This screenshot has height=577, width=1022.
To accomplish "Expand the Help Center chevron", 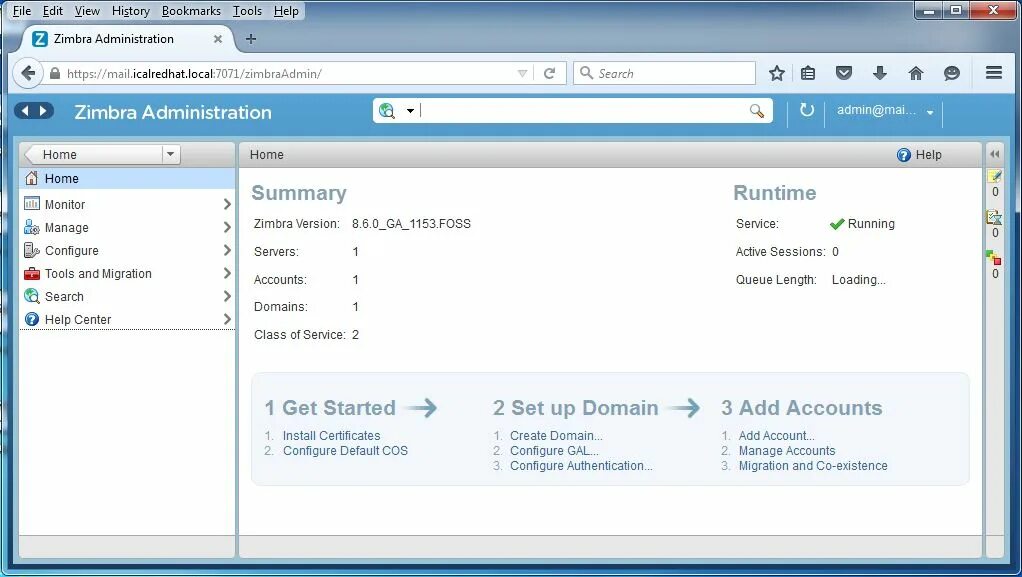I will (227, 319).
